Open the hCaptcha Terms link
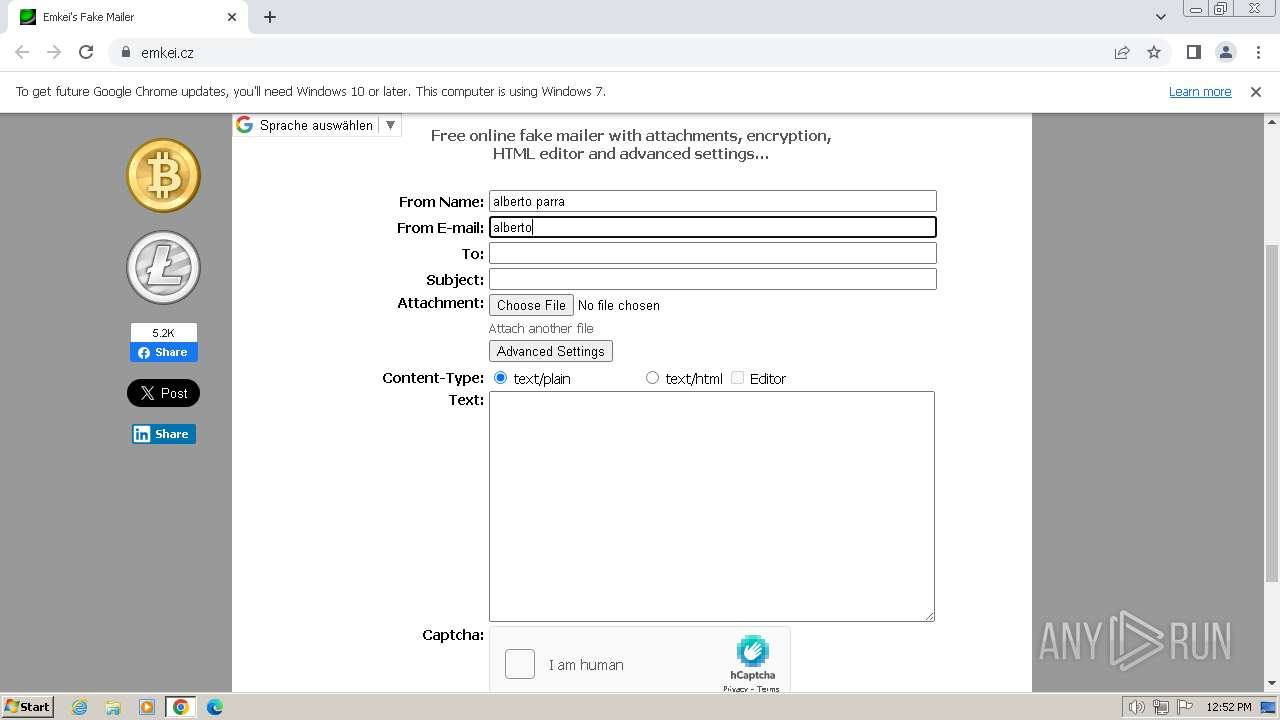 [768, 689]
